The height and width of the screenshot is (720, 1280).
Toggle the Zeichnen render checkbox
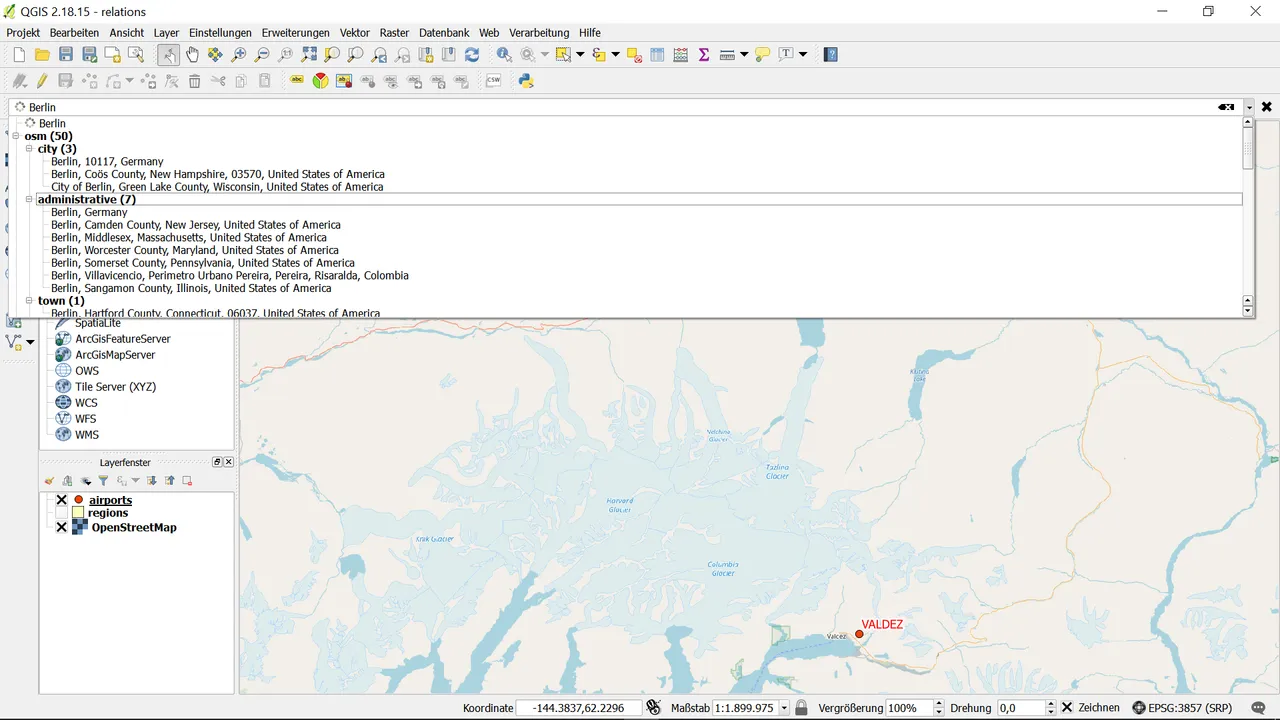click(x=1067, y=708)
